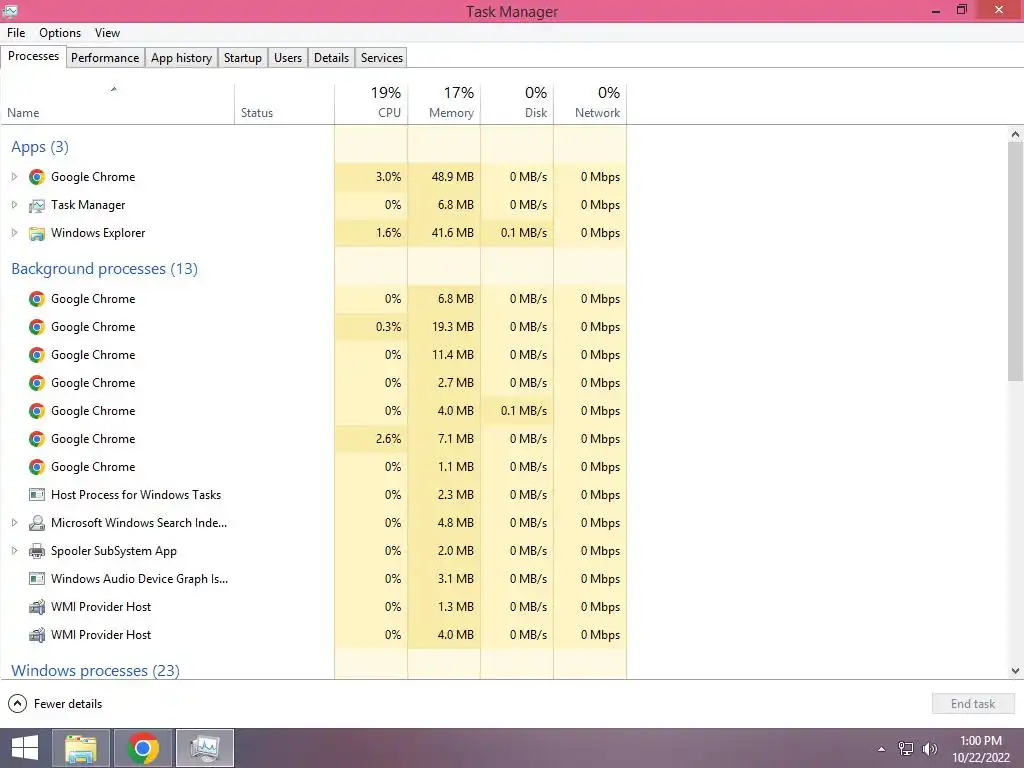Image resolution: width=1024 pixels, height=768 pixels.
Task: Expand the Google Chrome app group
Action: (14, 177)
